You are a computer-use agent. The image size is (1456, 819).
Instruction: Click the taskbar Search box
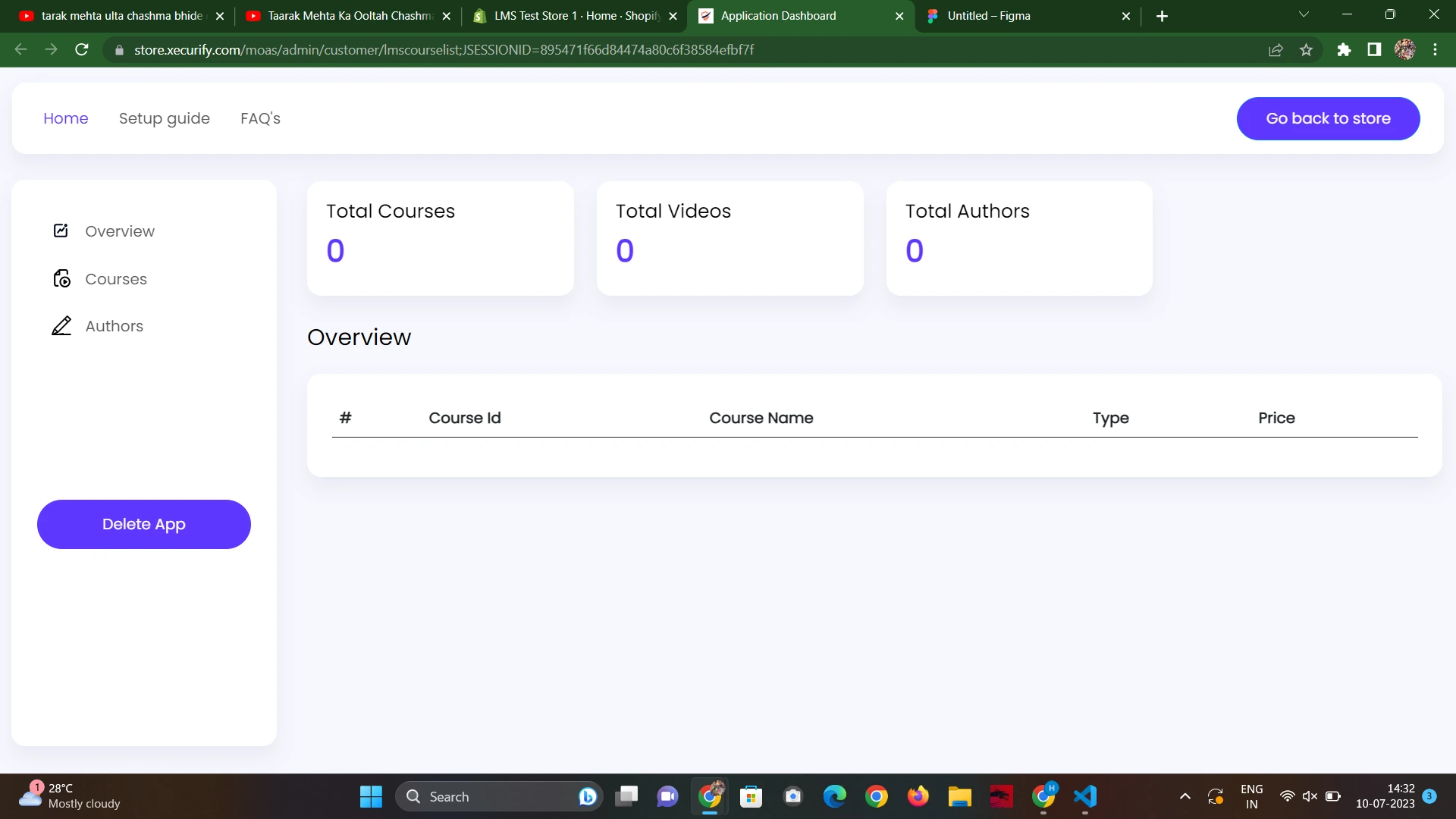click(x=499, y=796)
